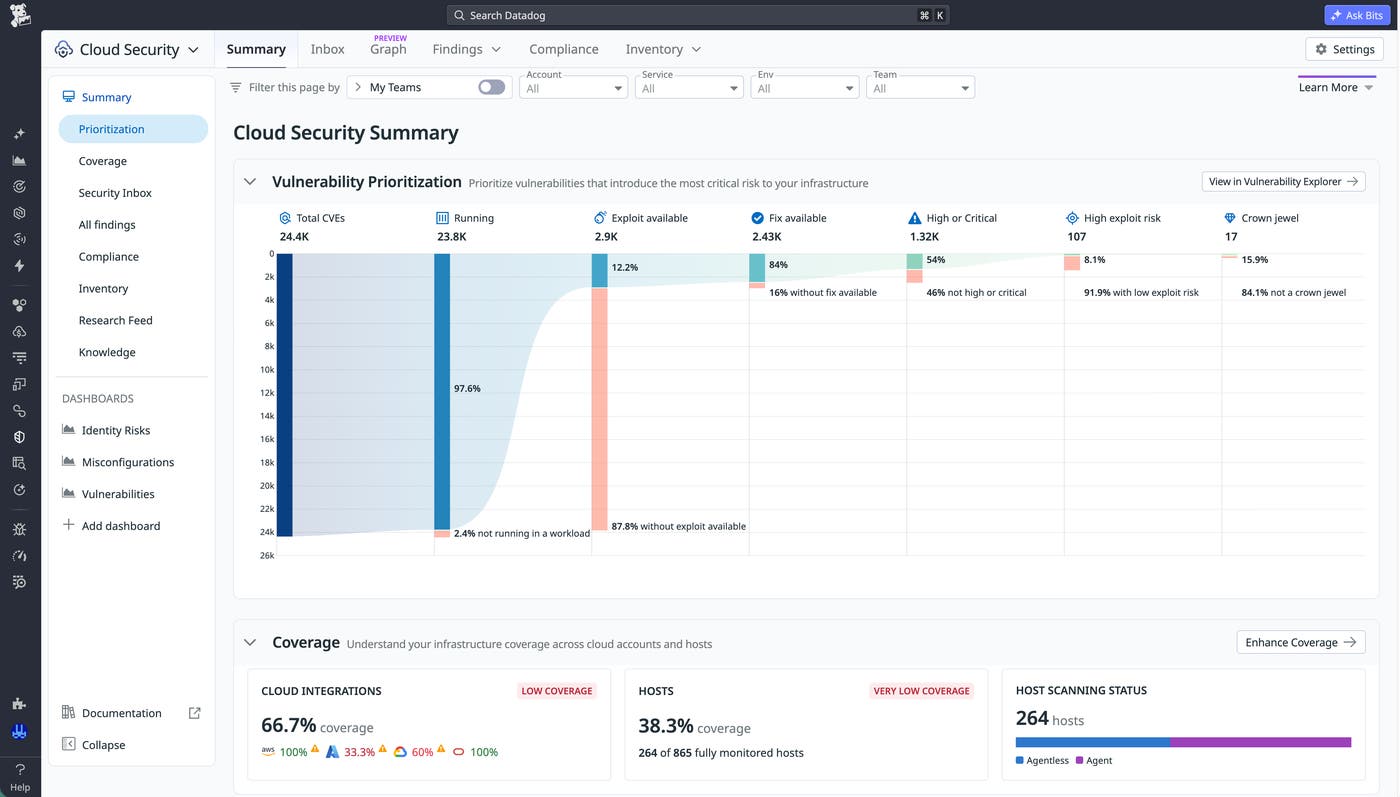Switch to the Summary tab
The image size is (1400, 797).
click(256, 49)
